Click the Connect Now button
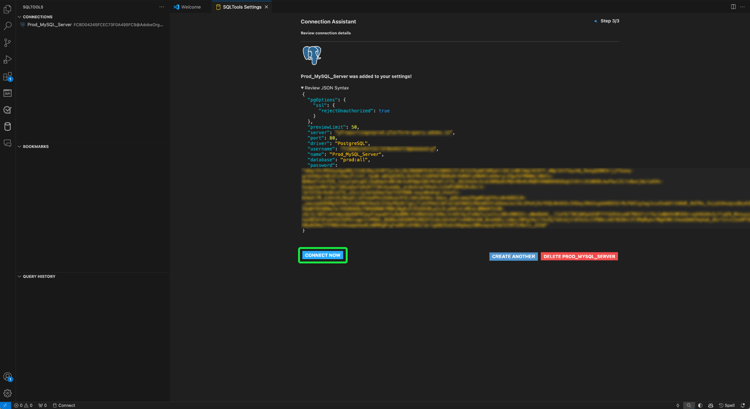Image resolution: width=750 pixels, height=409 pixels. [323, 255]
